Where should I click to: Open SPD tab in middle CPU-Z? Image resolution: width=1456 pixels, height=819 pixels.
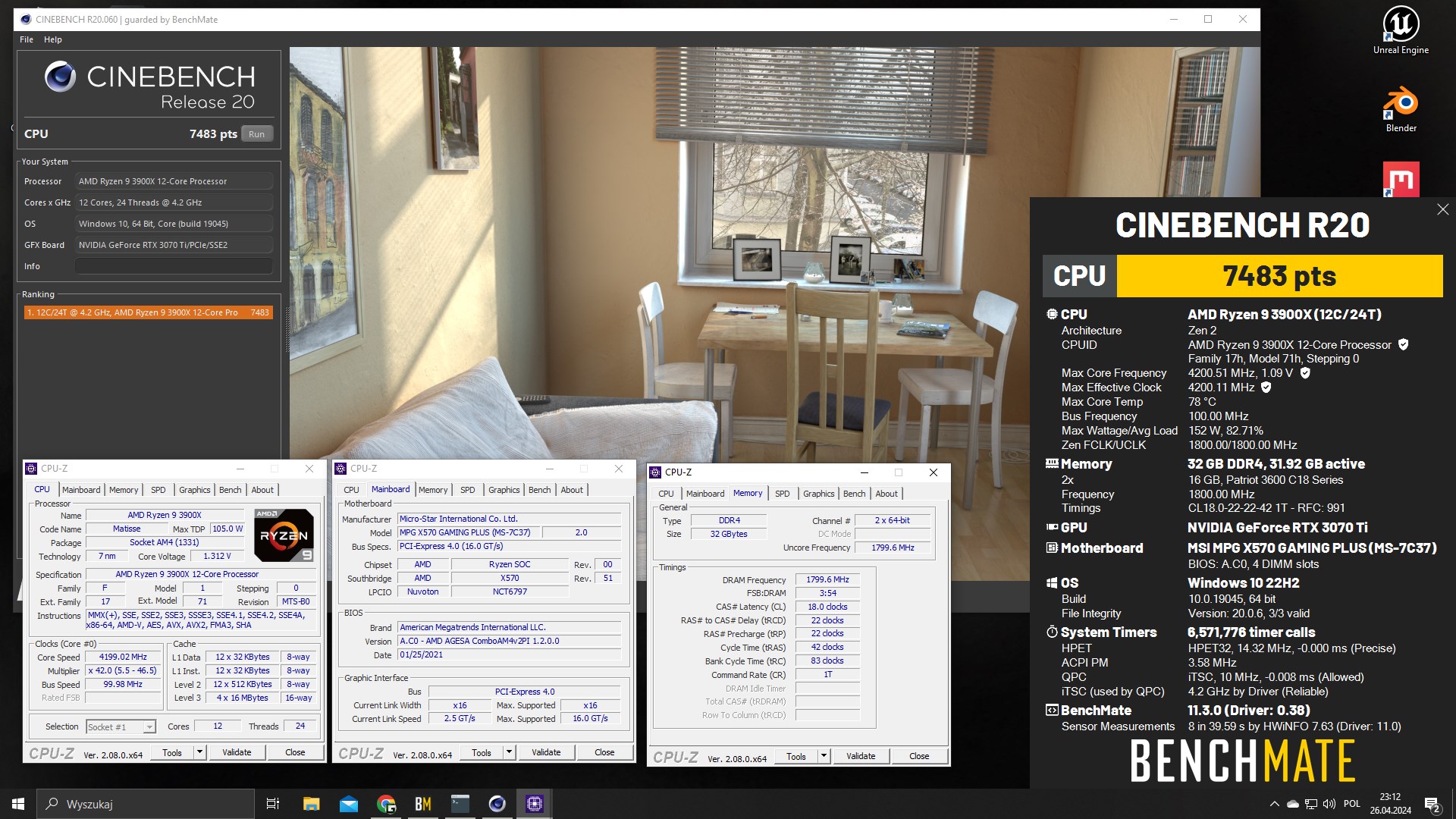(468, 490)
